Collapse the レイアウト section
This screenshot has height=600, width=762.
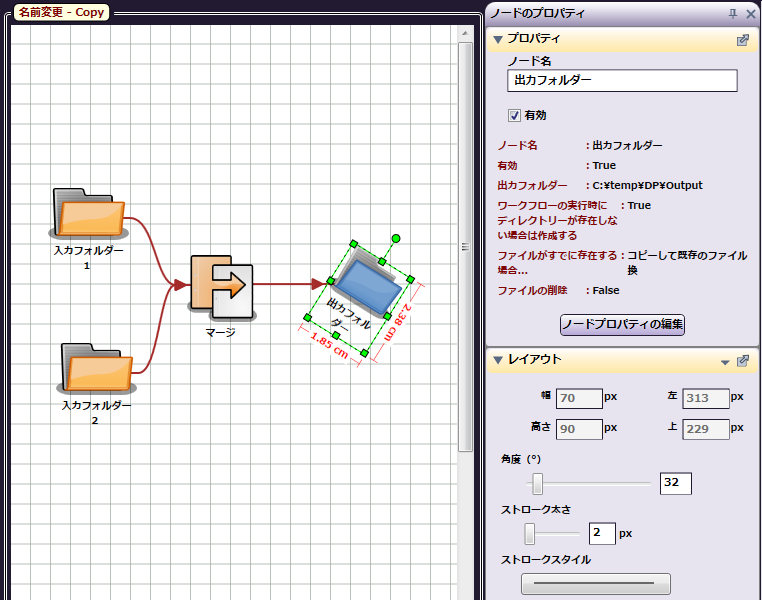coord(498,360)
